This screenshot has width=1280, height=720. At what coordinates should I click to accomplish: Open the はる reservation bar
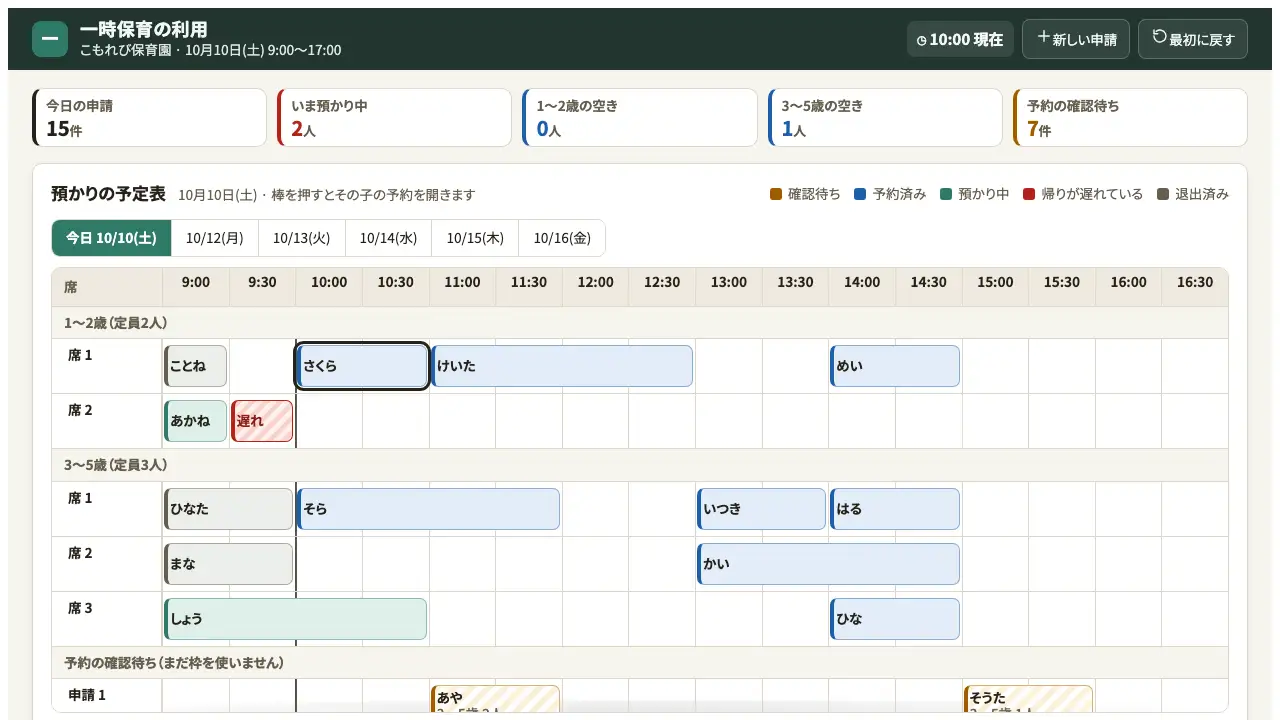tap(895, 509)
